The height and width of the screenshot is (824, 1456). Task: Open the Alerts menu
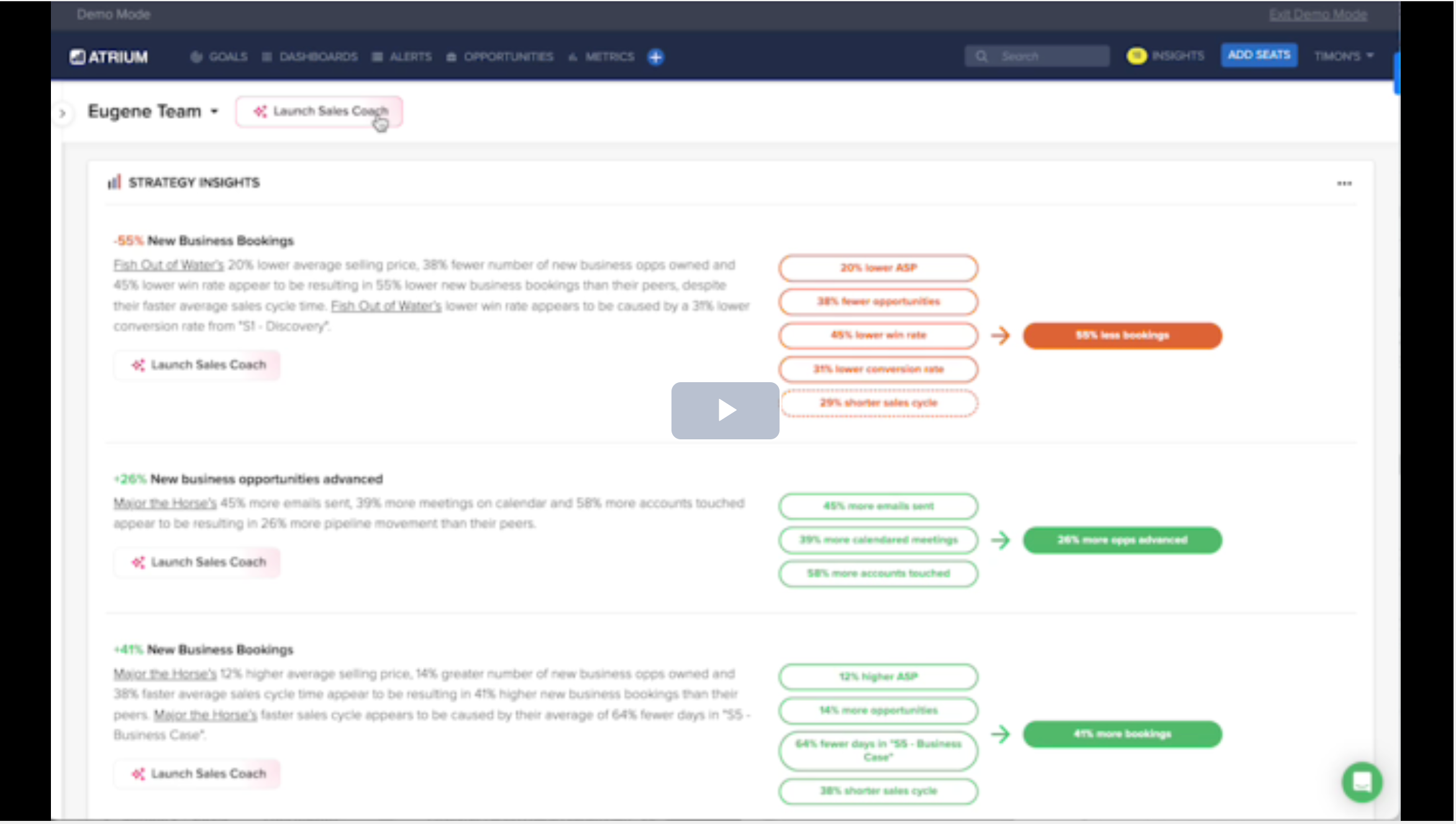[x=401, y=57]
